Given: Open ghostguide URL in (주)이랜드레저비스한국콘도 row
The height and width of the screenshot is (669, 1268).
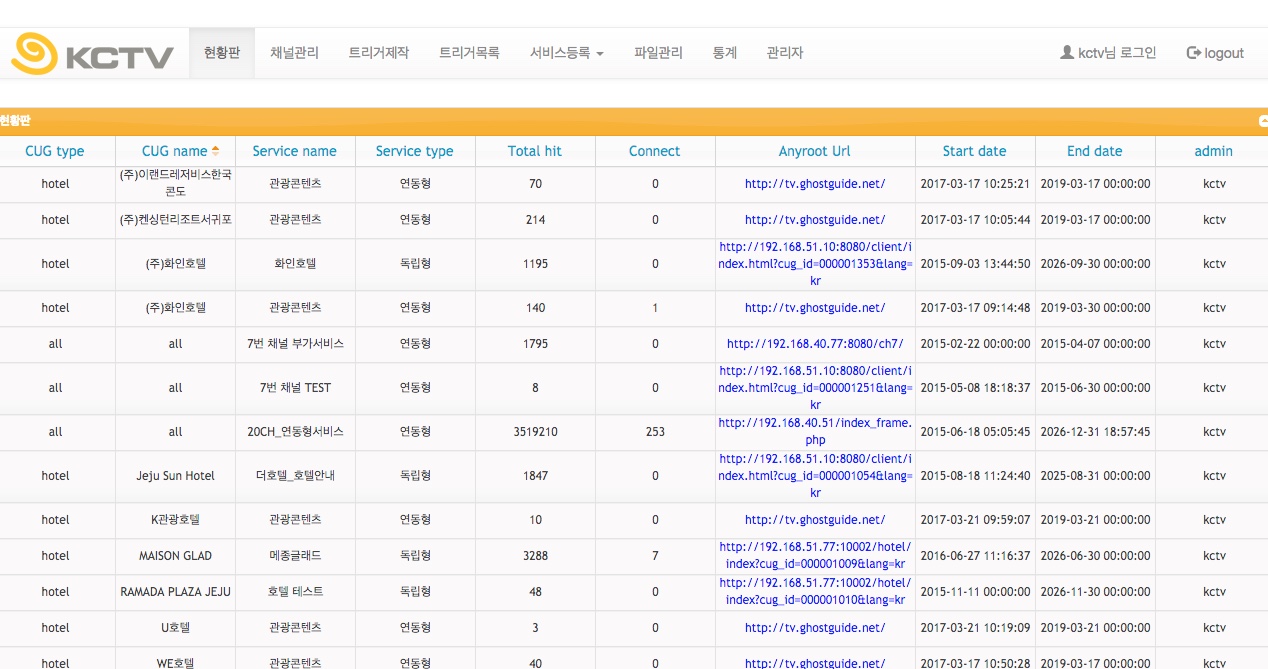Looking at the screenshot, I should (815, 184).
